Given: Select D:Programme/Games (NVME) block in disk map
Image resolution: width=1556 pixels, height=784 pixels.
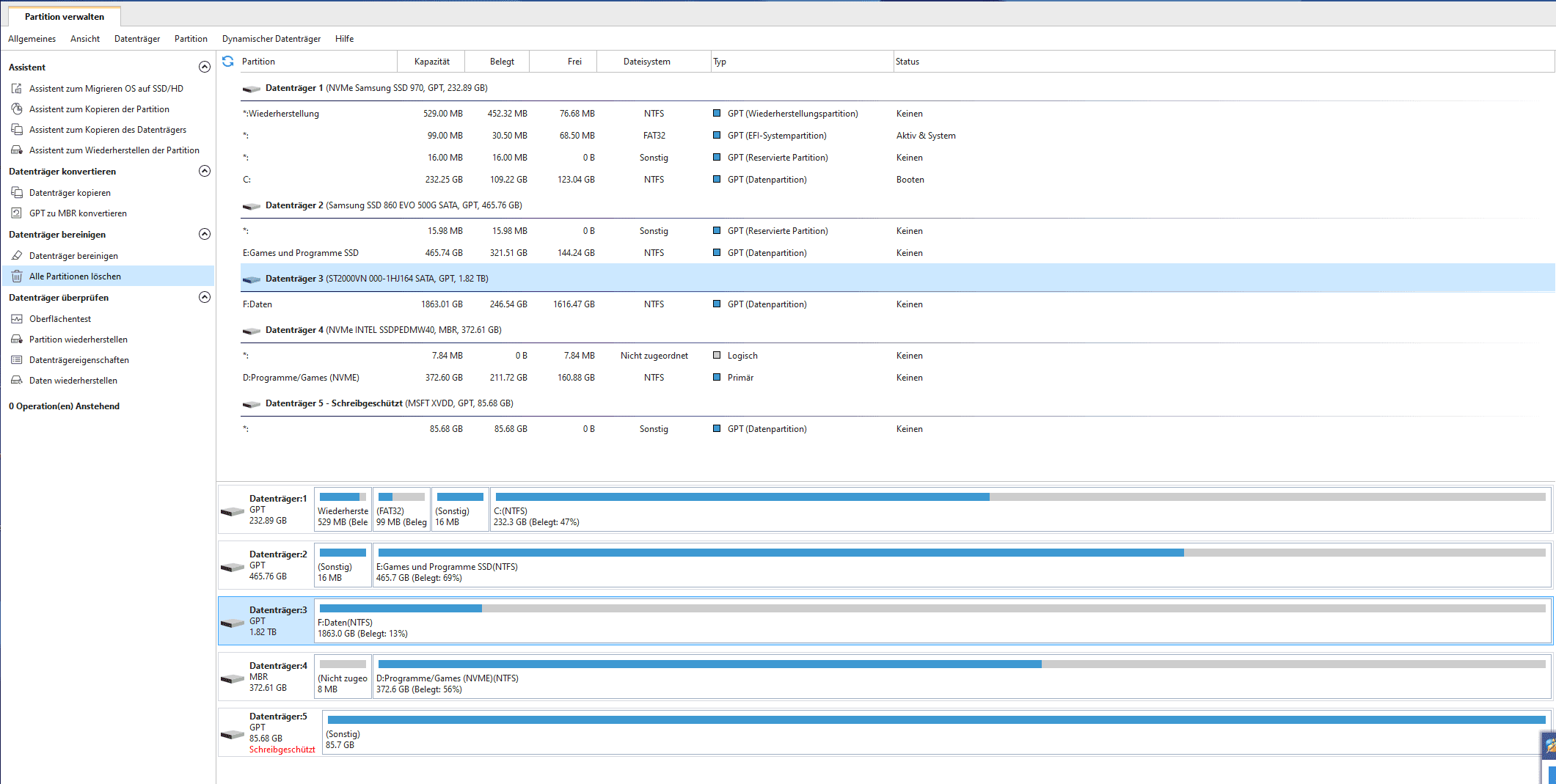Looking at the screenshot, I should (x=962, y=676).
